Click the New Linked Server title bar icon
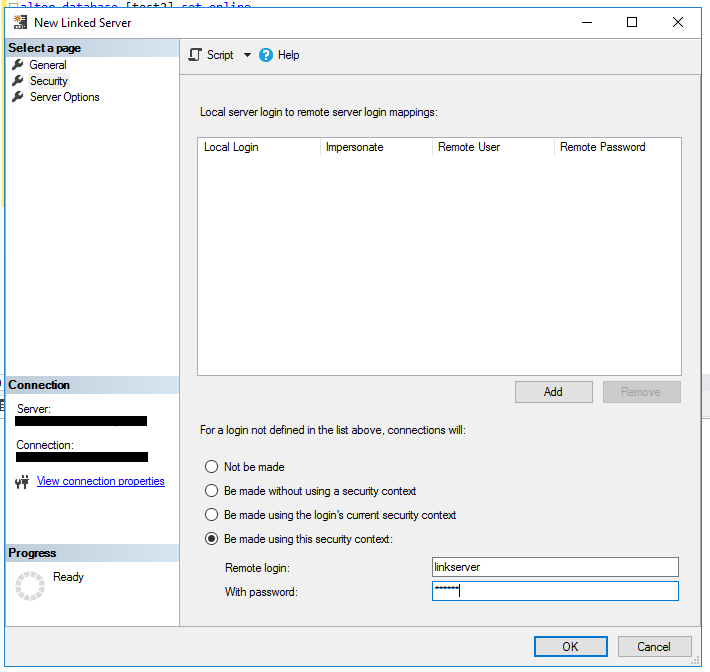The image size is (710, 672). pos(20,22)
